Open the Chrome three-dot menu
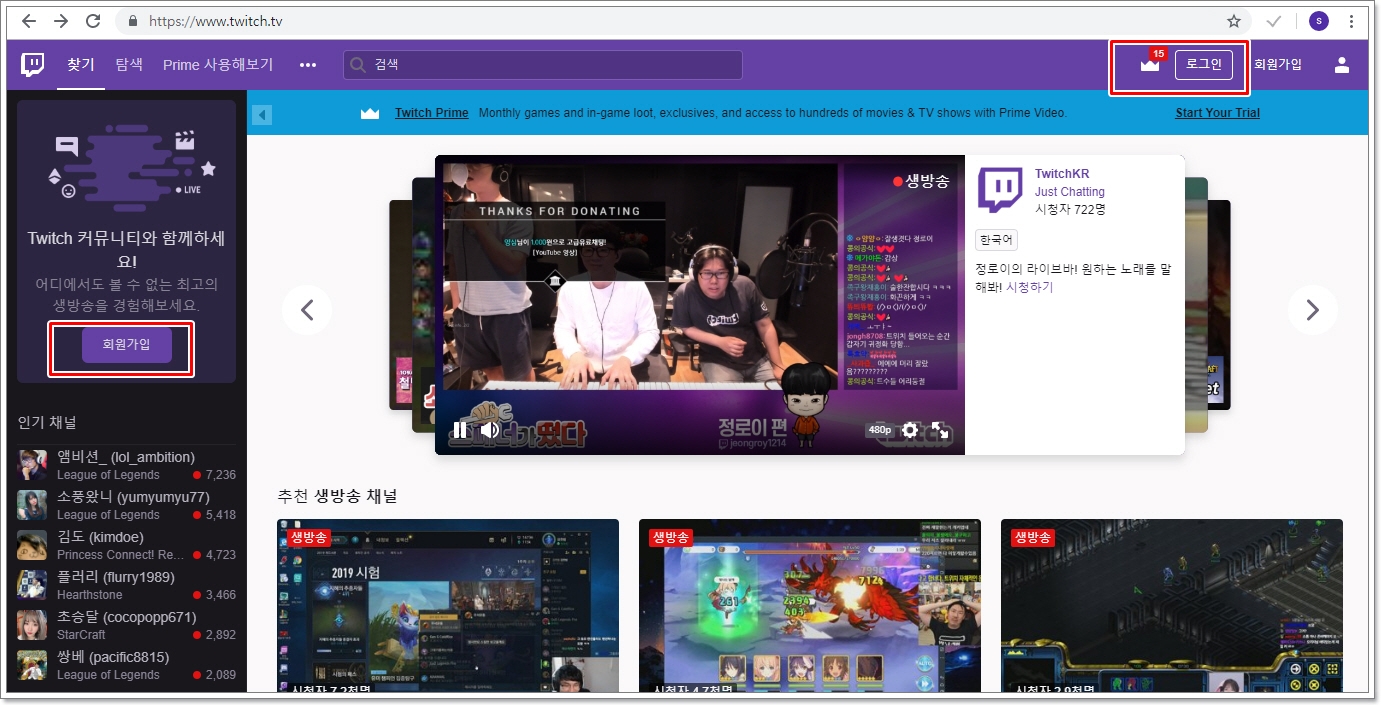The height and width of the screenshot is (705, 1381). click(x=1351, y=21)
